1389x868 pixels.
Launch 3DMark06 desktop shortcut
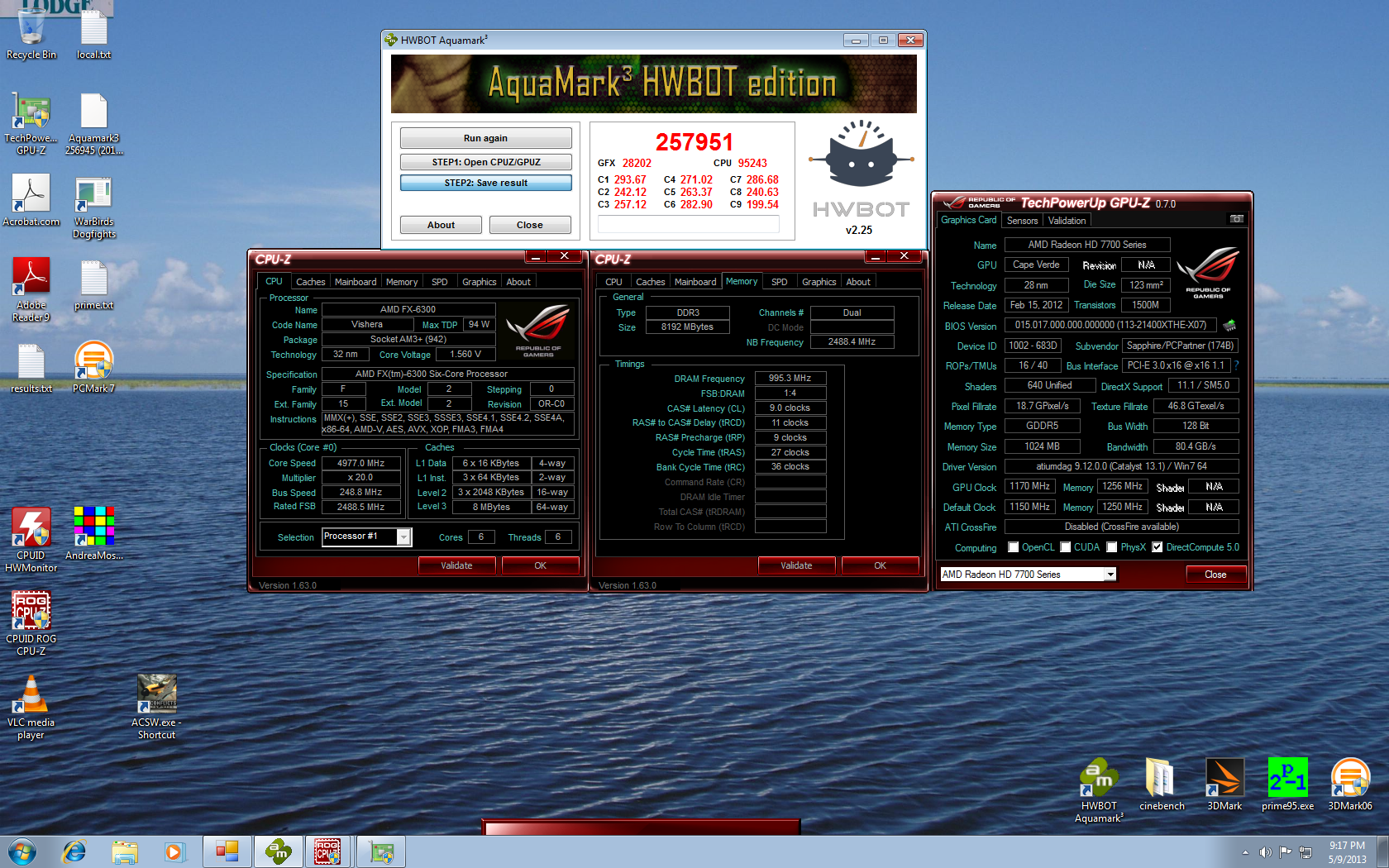point(1350,785)
